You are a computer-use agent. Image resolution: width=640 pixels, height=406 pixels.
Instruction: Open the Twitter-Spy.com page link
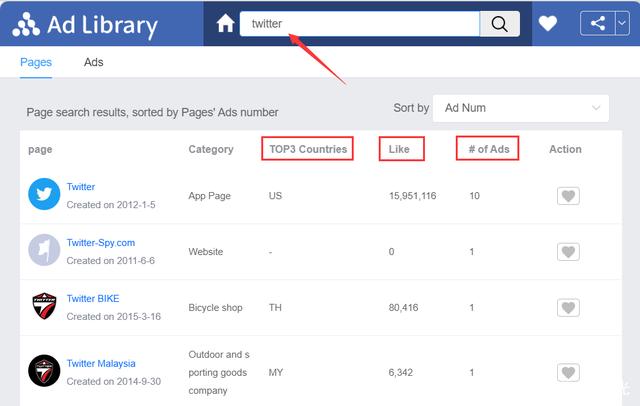[101, 243]
